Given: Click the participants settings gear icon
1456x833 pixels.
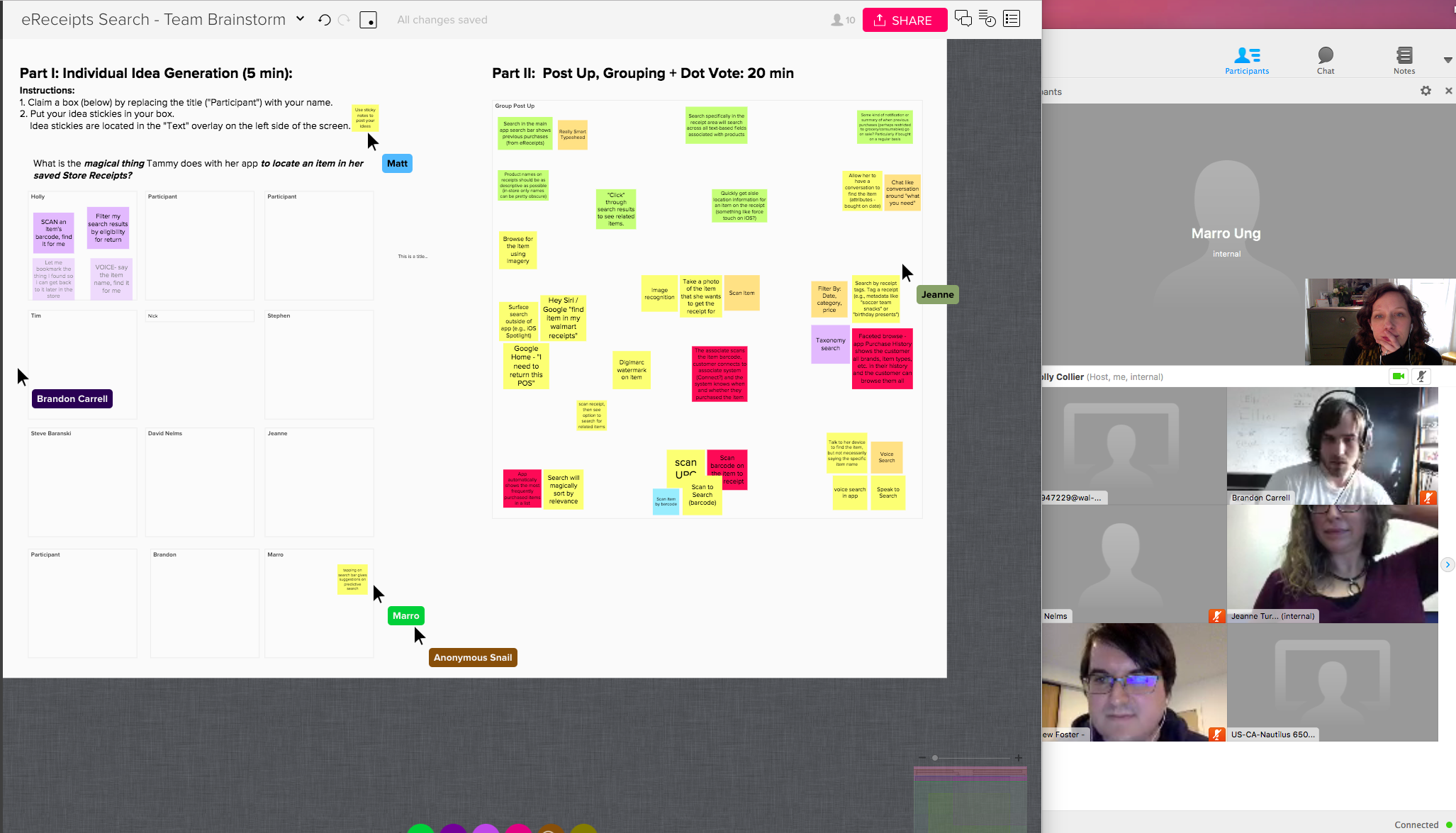Looking at the screenshot, I should (1426, 91).
